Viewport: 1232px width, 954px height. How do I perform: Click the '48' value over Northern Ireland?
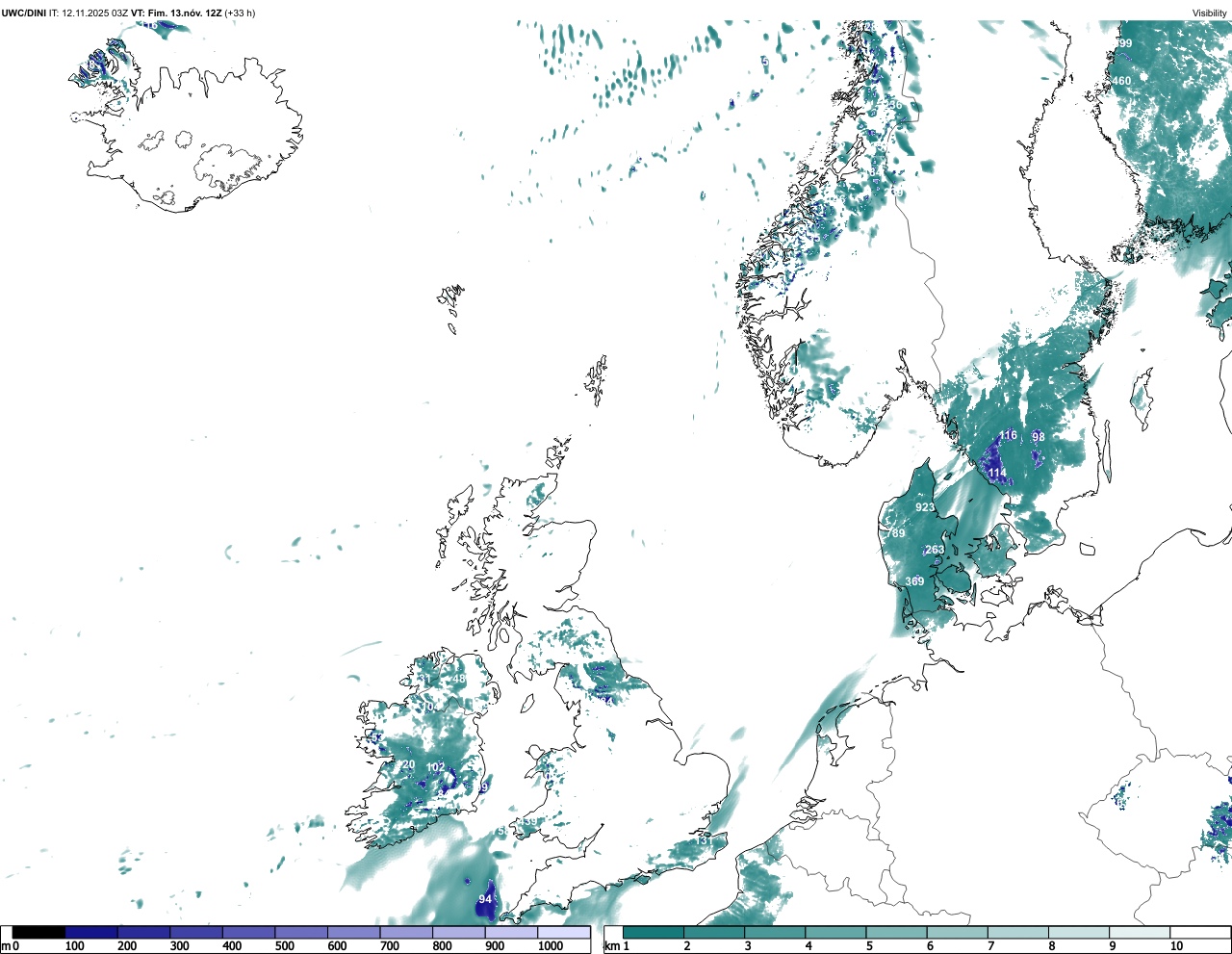pos(459,679)
